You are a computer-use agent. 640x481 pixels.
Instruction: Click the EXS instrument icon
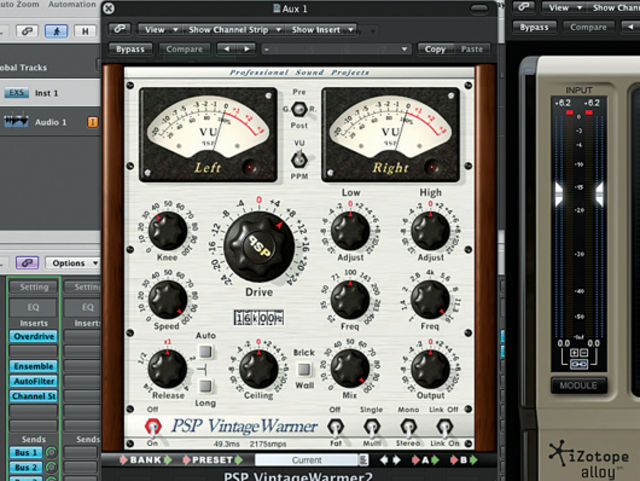pyautogui.click(x=16, y=93)
